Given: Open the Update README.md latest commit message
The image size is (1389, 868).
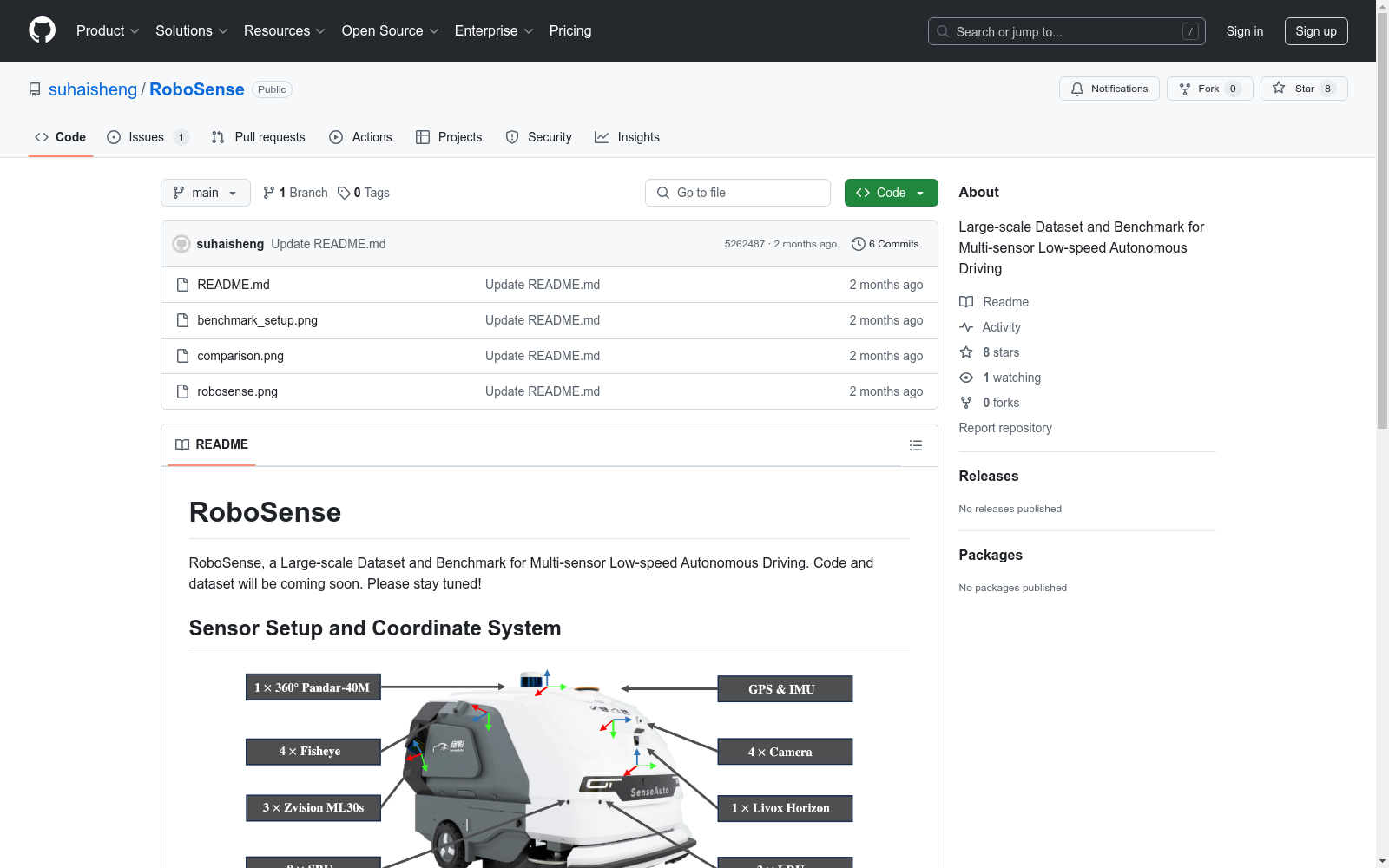Looking at the screenshot, I should (328, 244).
